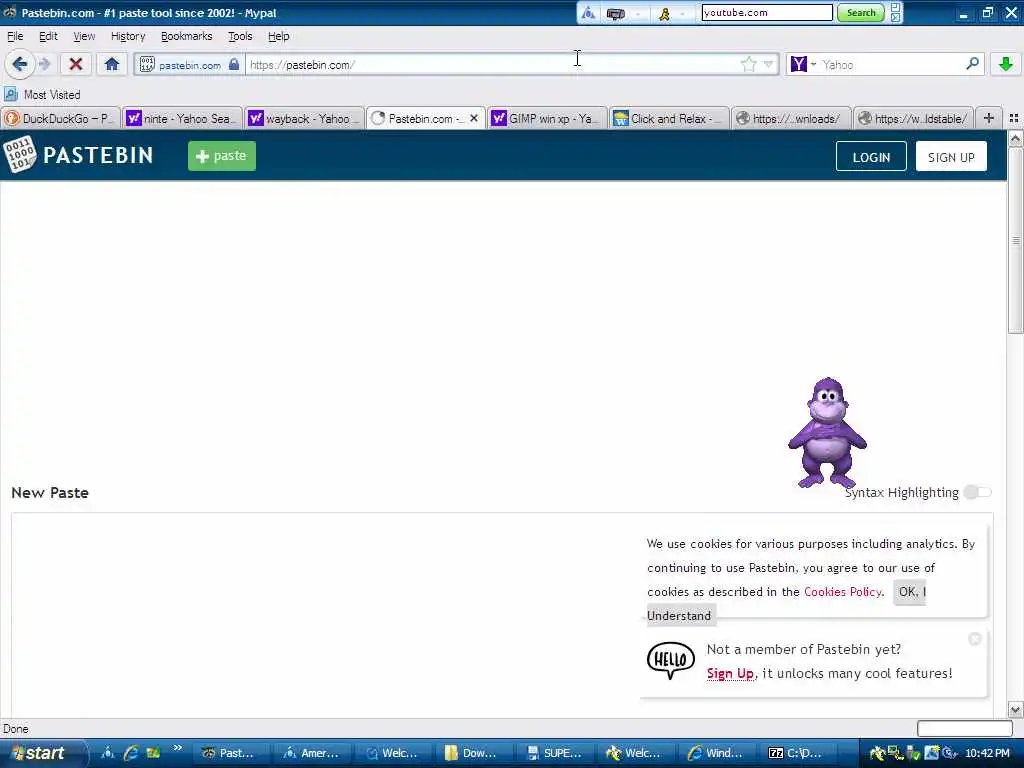Click the padlock security icon
Image resolution: width=1024 pixels, height=768 pixels.
(234, 64)
